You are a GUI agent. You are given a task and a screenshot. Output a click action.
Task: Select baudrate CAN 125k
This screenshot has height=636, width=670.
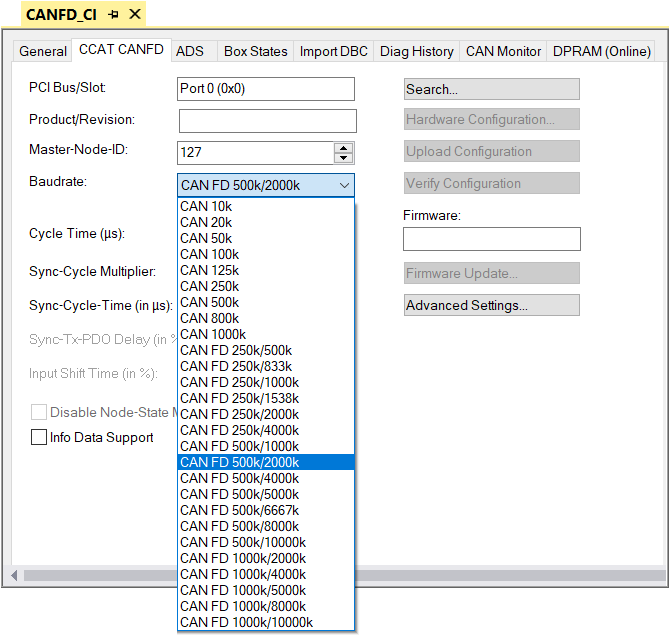tap(266, 271)
